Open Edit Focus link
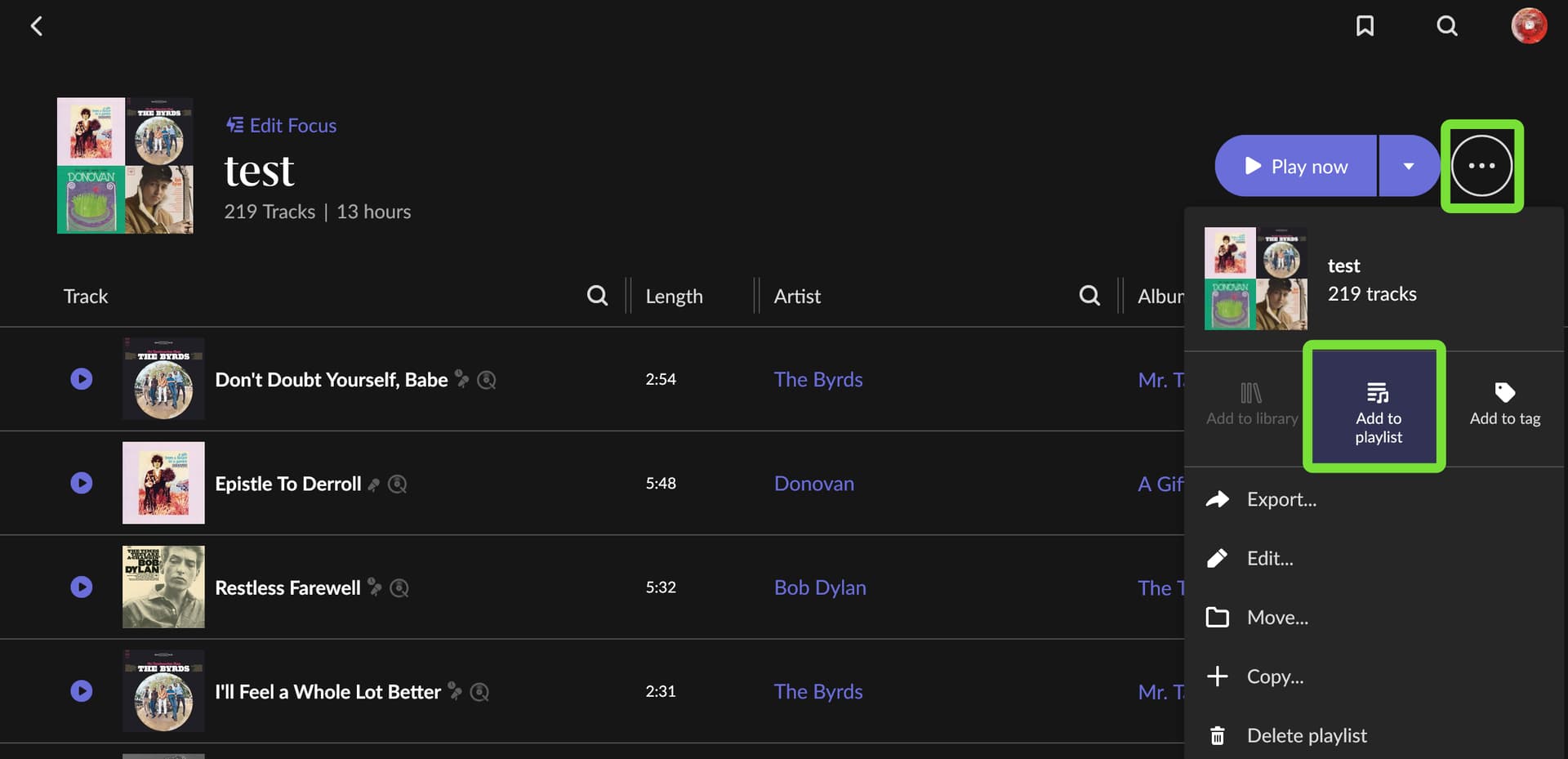 [x=281, y=125]
